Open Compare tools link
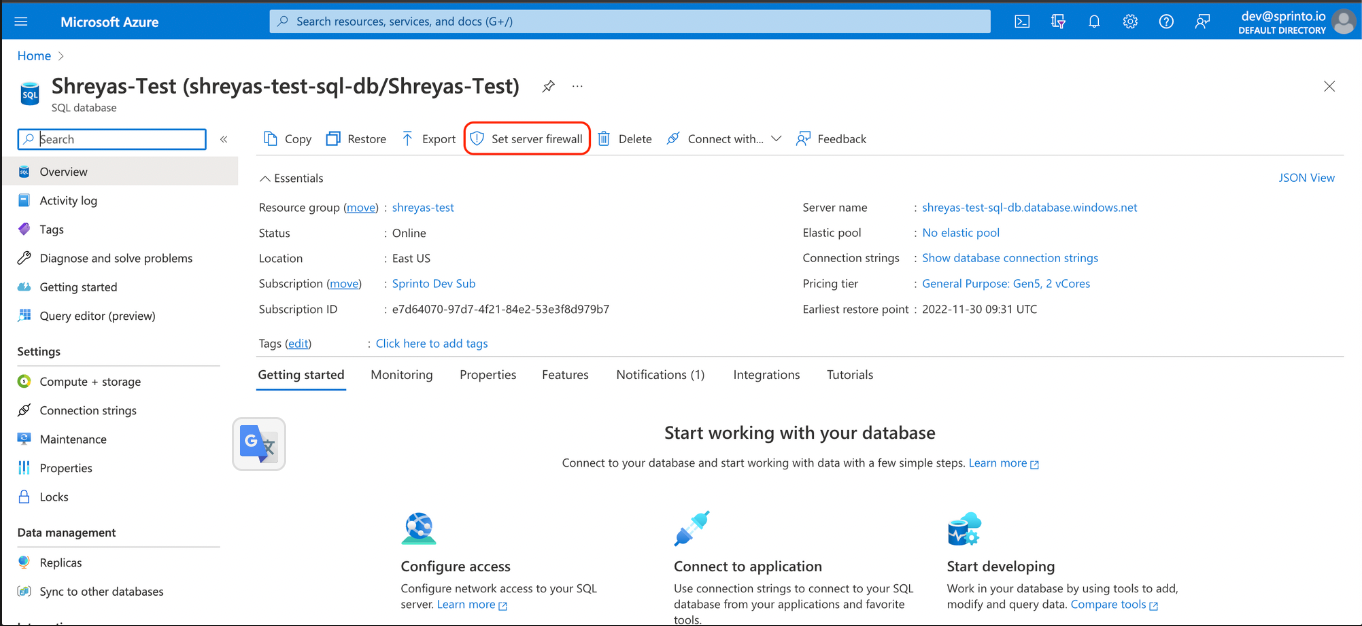 click(1114, 605)
